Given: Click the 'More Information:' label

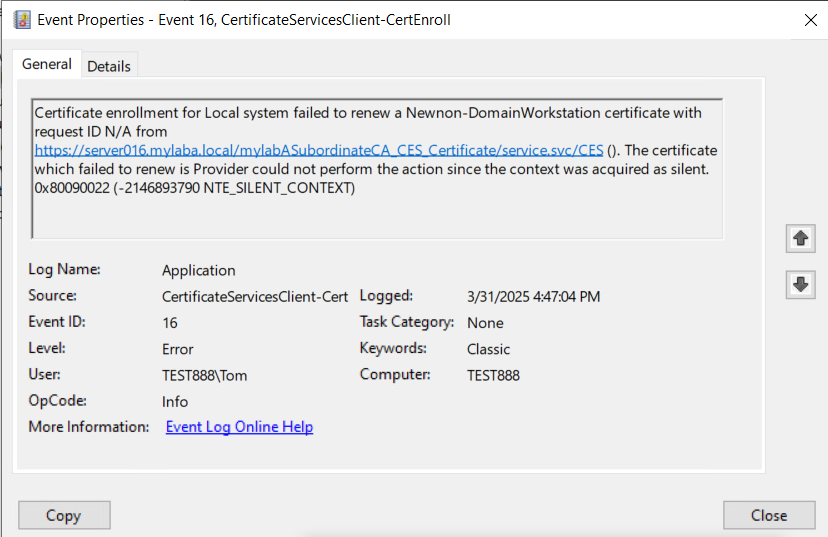Looking at the screenshot, I should (x=89, y=427).
